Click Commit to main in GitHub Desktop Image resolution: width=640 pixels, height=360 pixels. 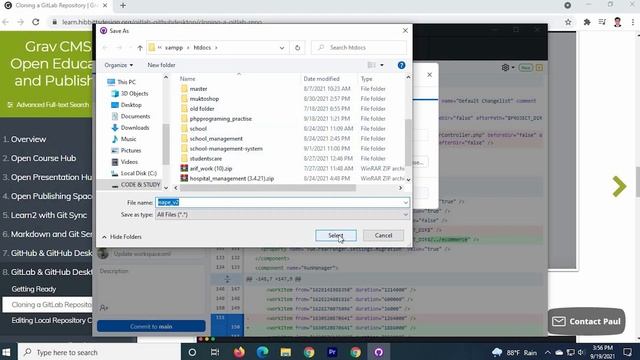click(x=151, y=327)
